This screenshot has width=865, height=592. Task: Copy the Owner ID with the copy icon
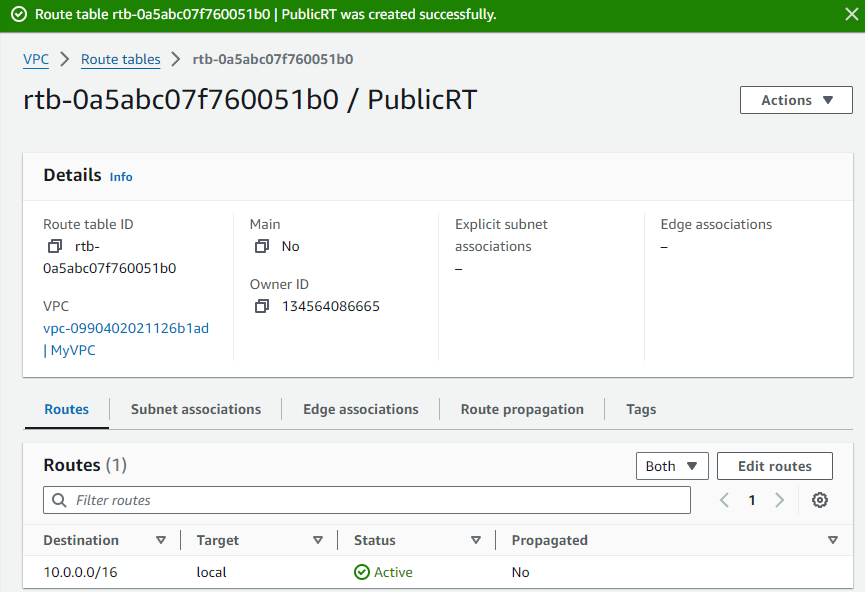coord(260,306)
